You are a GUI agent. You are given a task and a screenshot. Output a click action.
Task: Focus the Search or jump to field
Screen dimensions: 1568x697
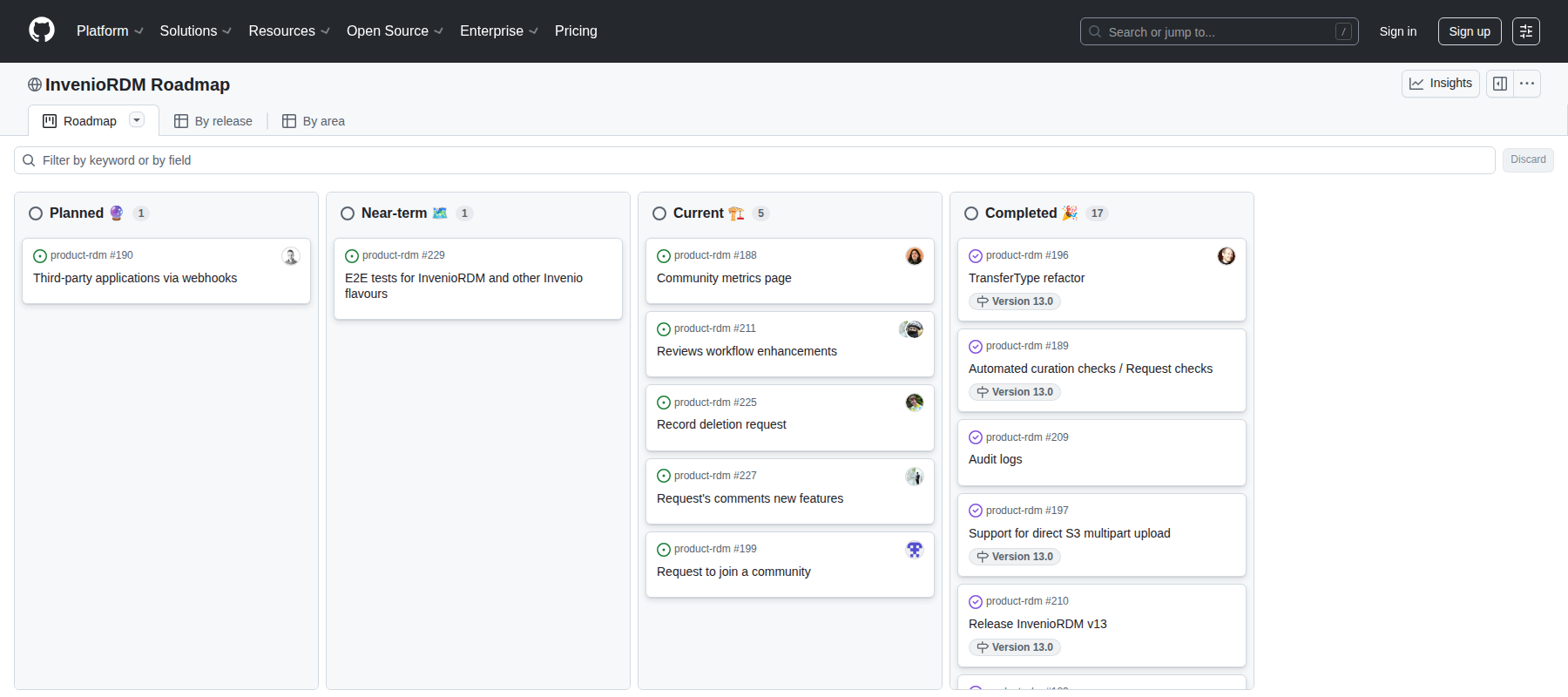(x=1220, y=31)
